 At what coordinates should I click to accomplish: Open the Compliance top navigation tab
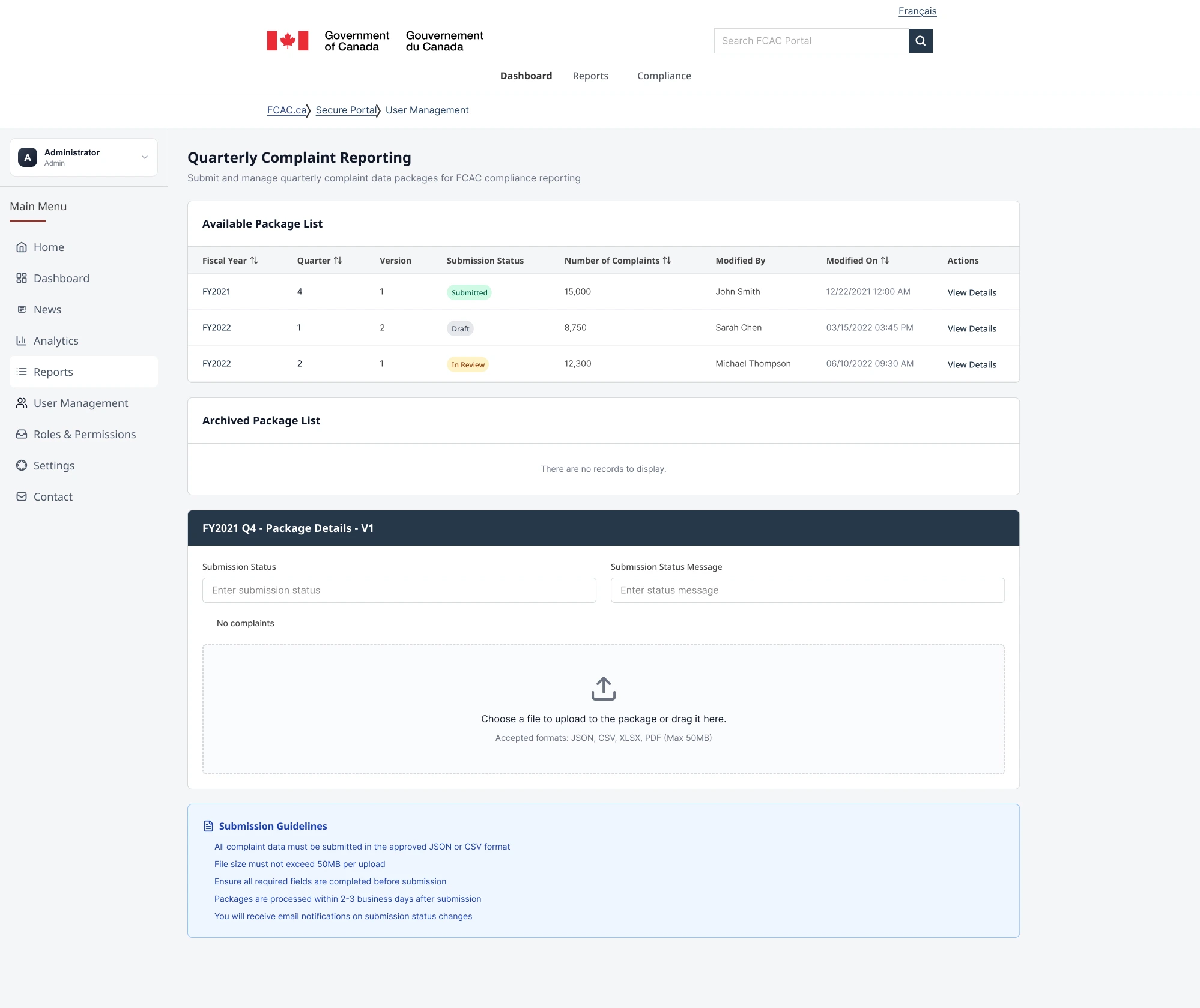(x=664, y=76)
